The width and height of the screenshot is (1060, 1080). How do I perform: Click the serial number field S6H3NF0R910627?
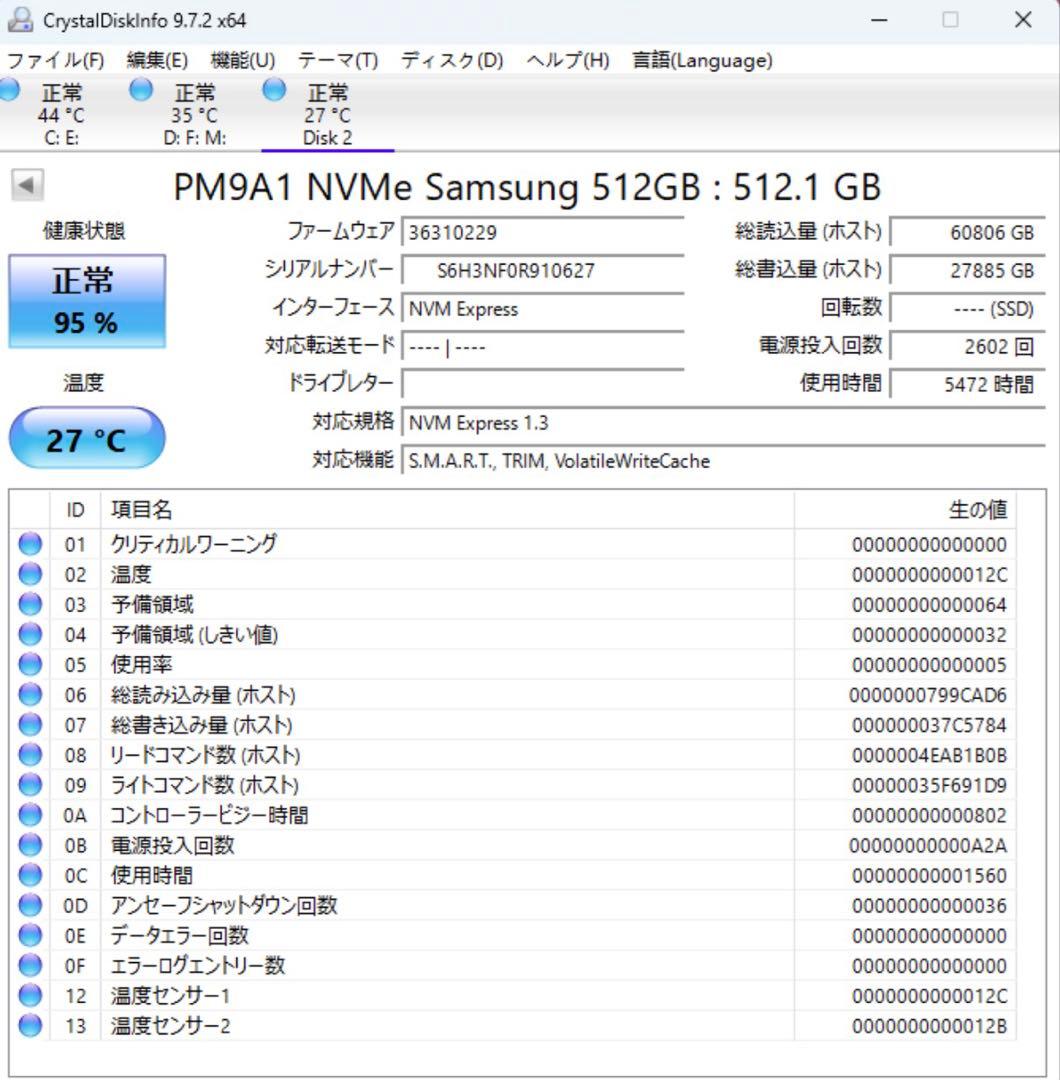[543, 270]
